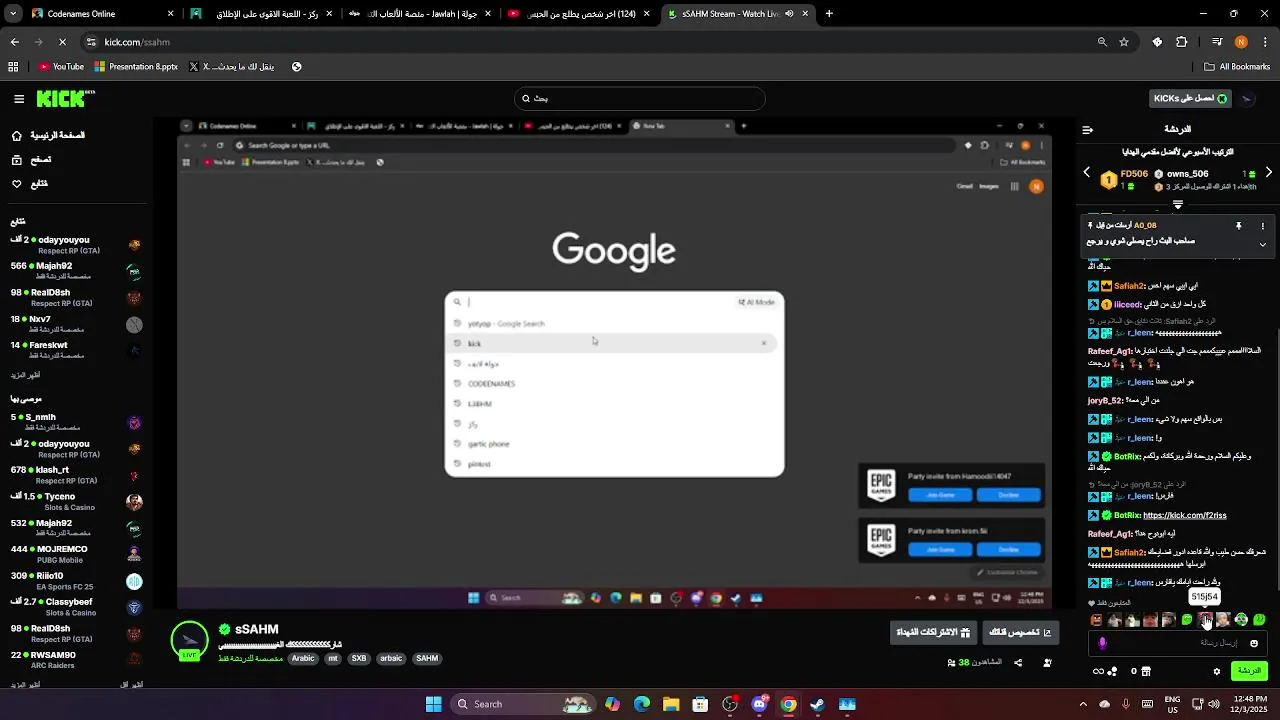1280x720 pixels.
Task: Open the sSAHM streamer avatar
Action: pos(189,641)
